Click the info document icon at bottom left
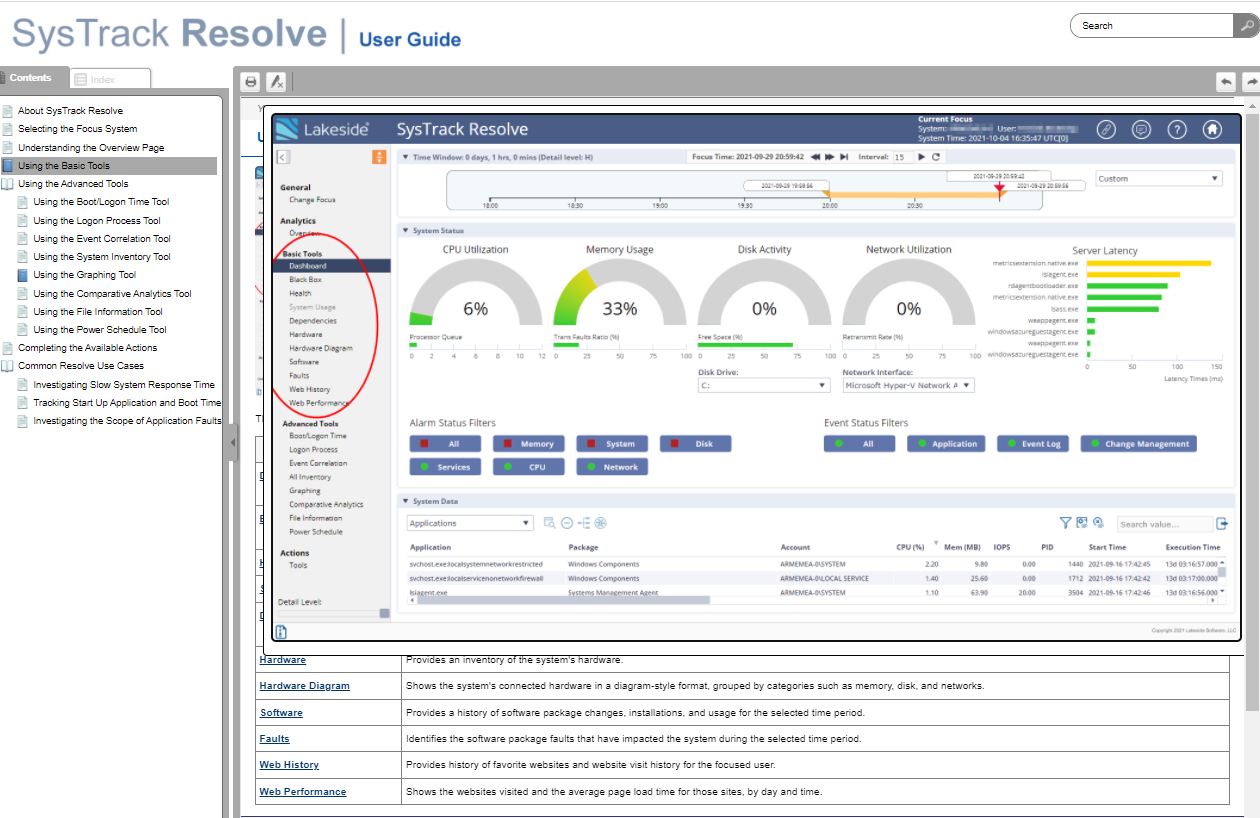 click(282, 631)
